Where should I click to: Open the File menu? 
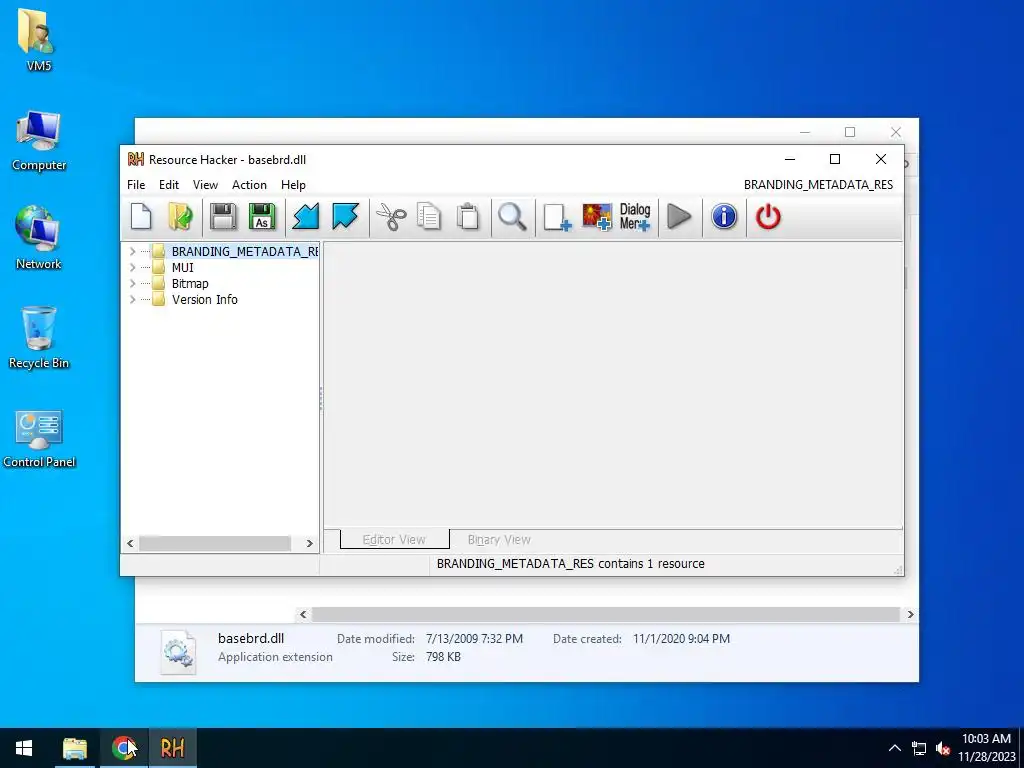(136, 185)
